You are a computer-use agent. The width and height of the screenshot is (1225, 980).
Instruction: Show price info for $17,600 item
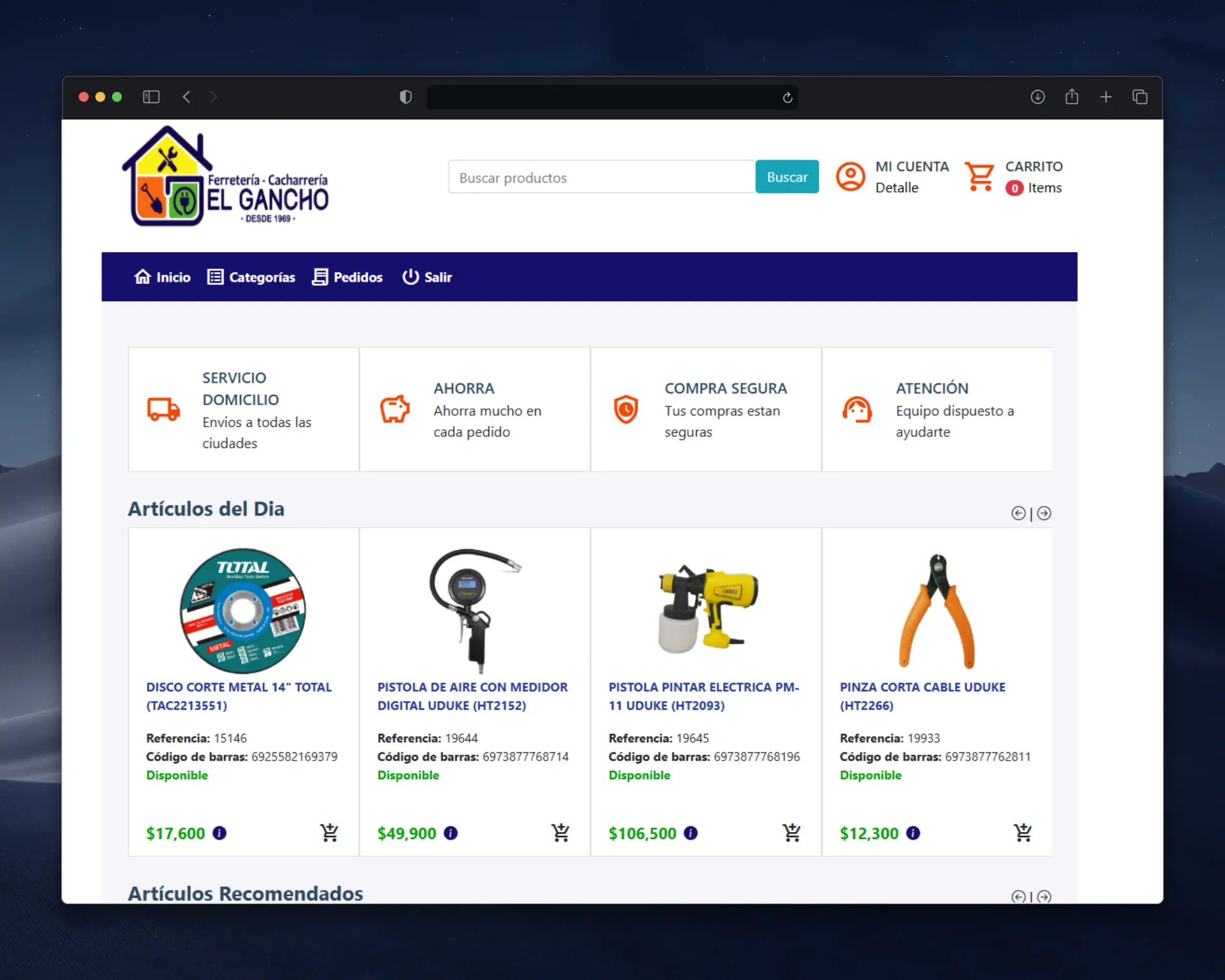219,833
